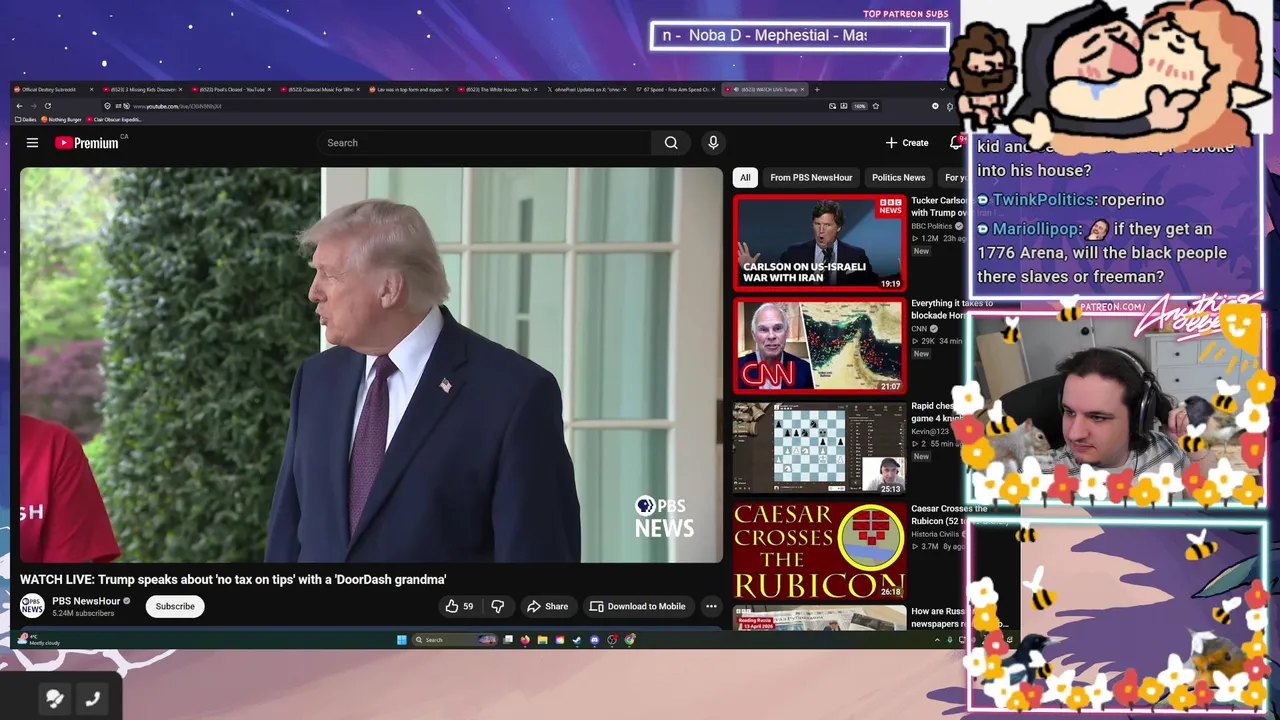The image size is (1280, 720).
Task: Open Caesar Crosses the Rubicon thumbnail
Action: [x=819, y=551]
